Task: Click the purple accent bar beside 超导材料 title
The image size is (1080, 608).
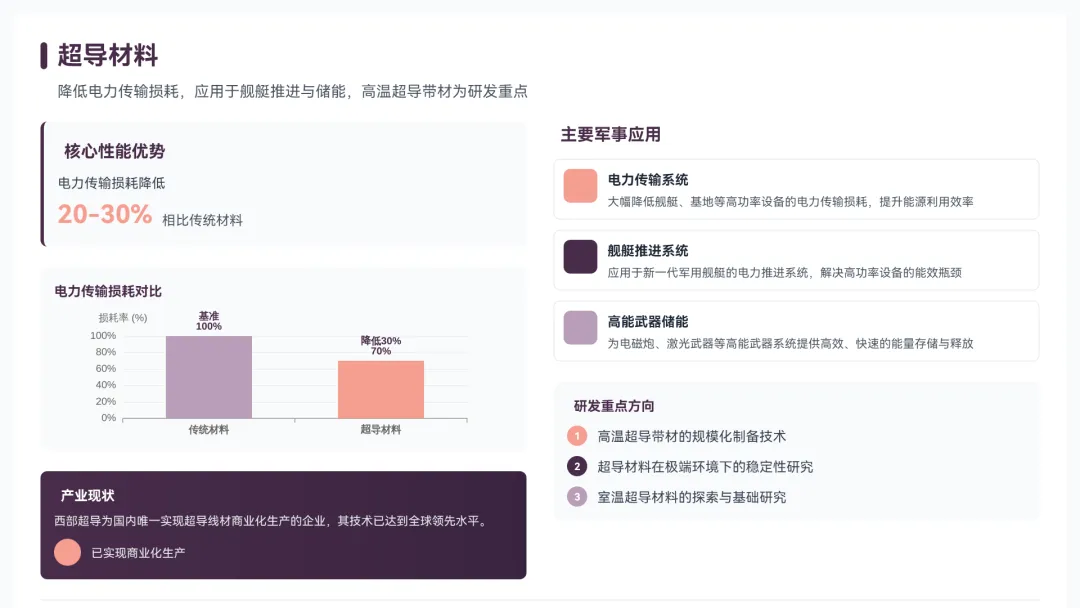Action: point(44,55)
